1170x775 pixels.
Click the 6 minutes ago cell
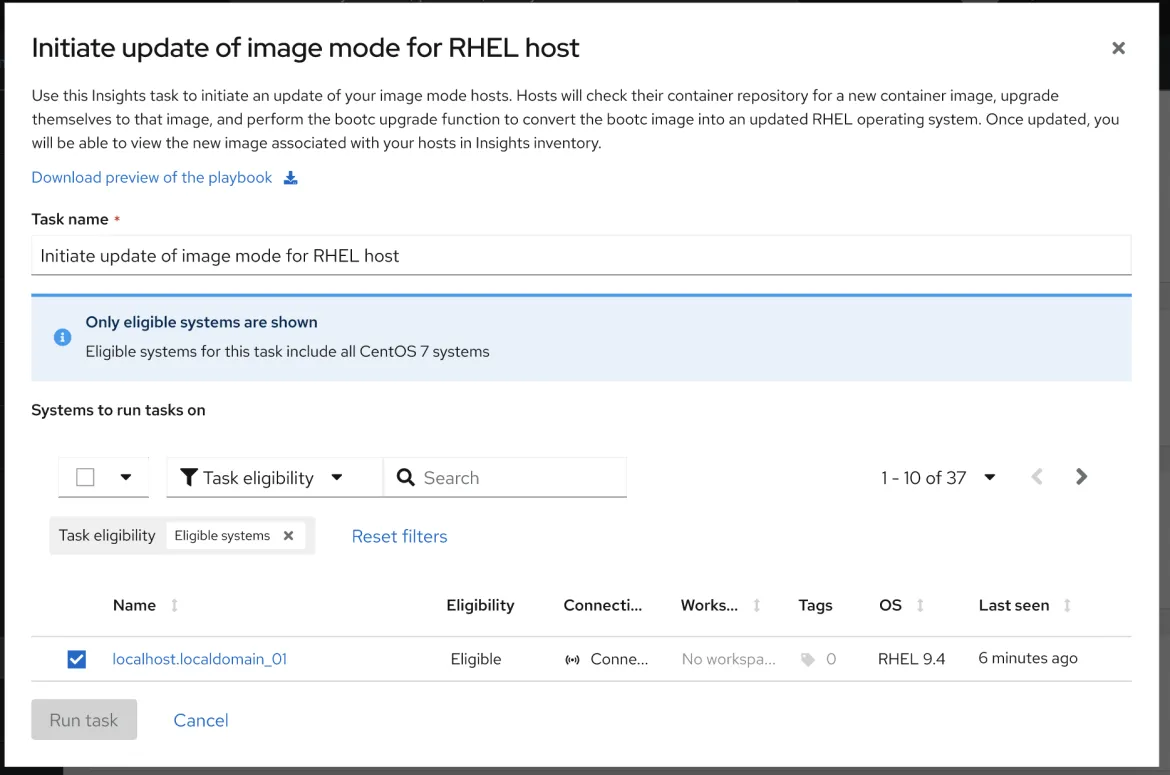click(x=1027, y=658)
